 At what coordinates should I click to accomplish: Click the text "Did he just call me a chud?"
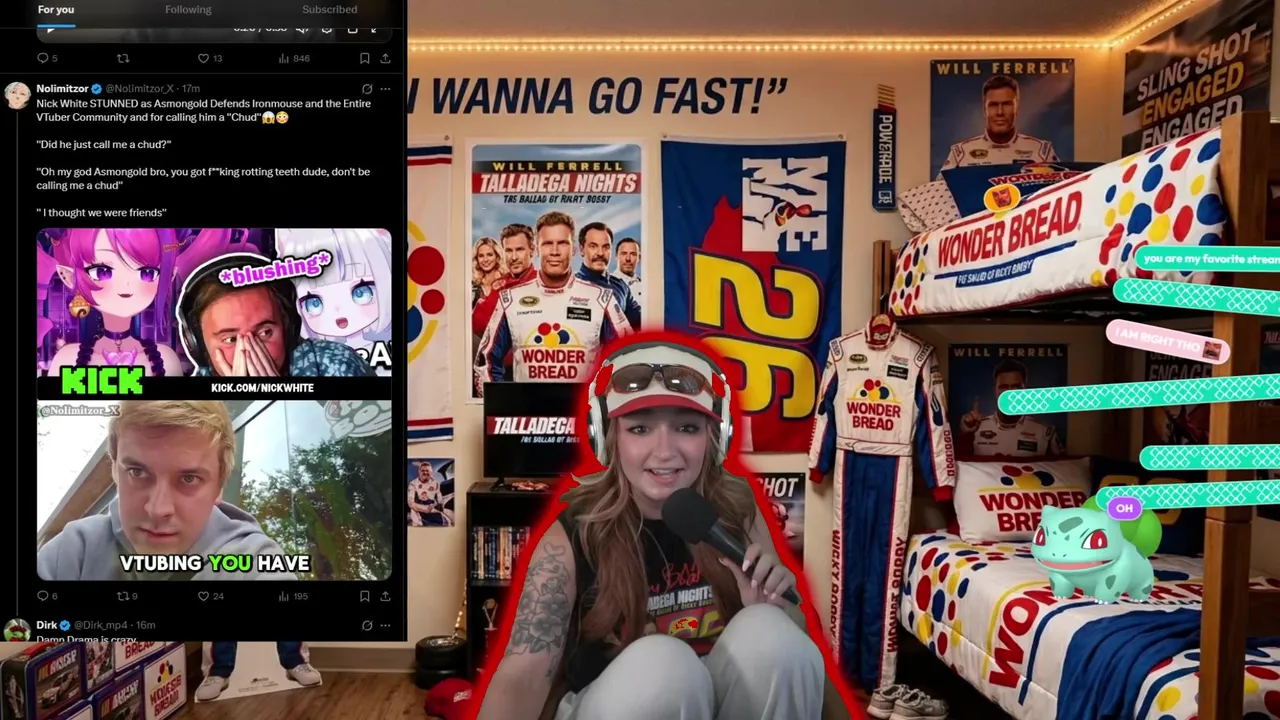pos(104,144)
